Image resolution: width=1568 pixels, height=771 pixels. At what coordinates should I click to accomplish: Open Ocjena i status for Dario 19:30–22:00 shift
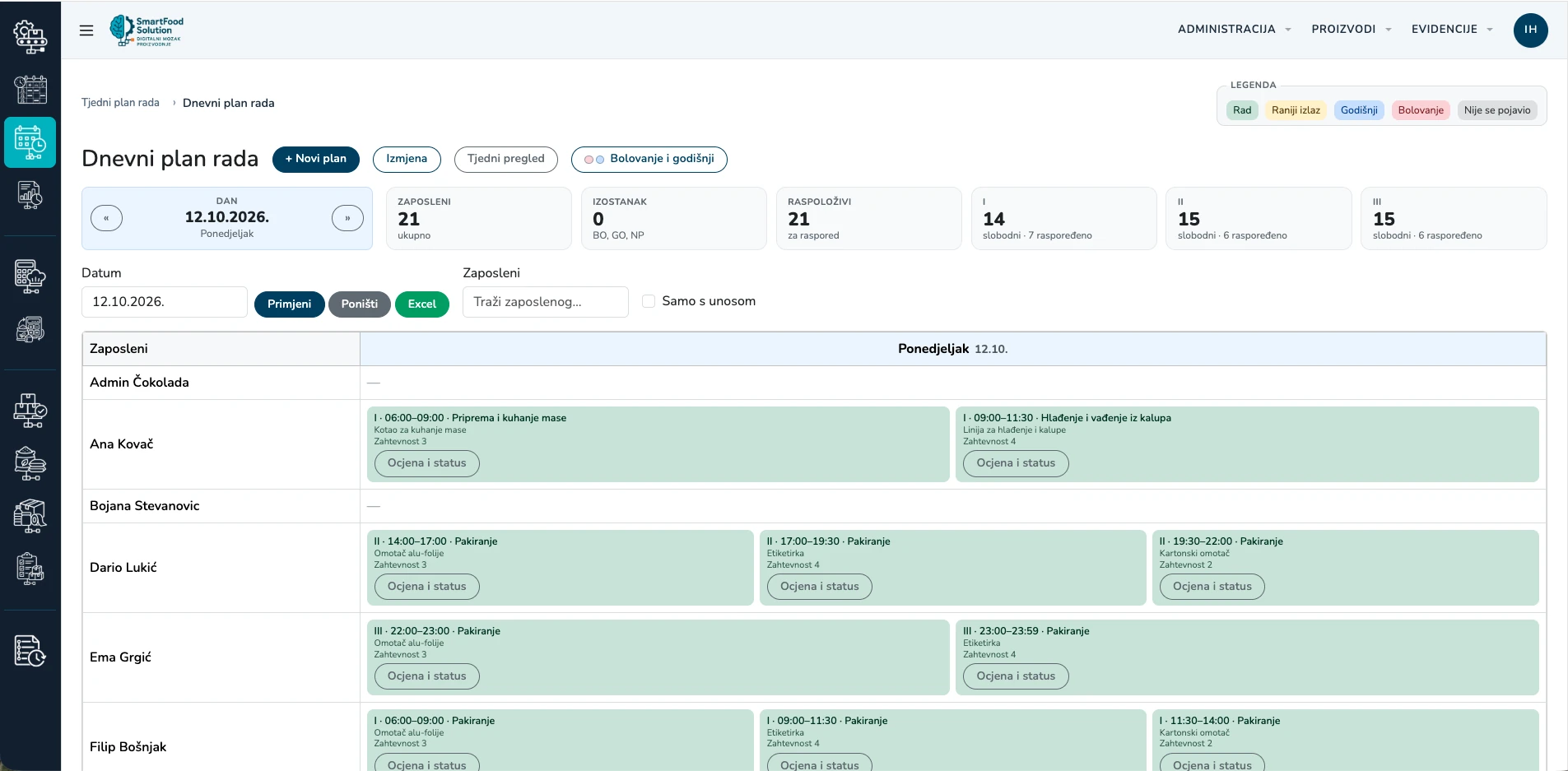(1212, 587)
